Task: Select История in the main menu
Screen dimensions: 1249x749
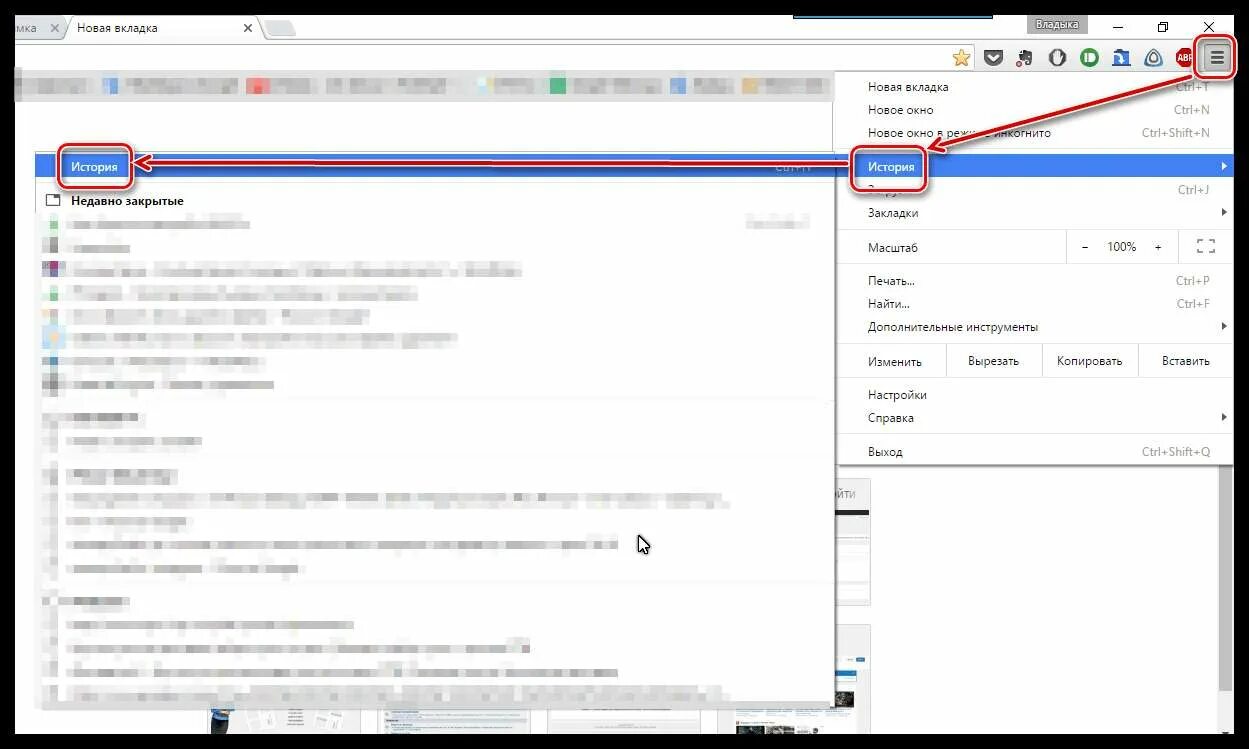Action: (1033, 167)
